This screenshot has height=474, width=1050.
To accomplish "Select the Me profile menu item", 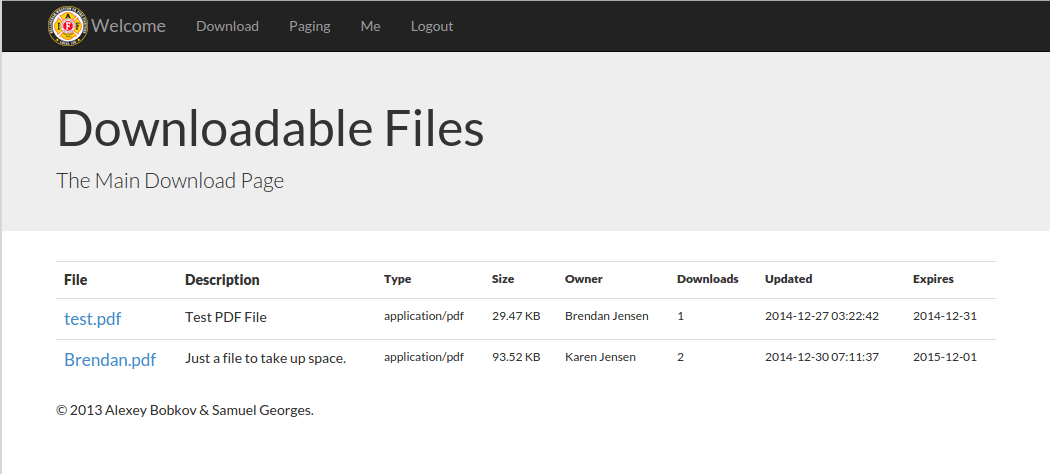I will (x=370, y=26).
